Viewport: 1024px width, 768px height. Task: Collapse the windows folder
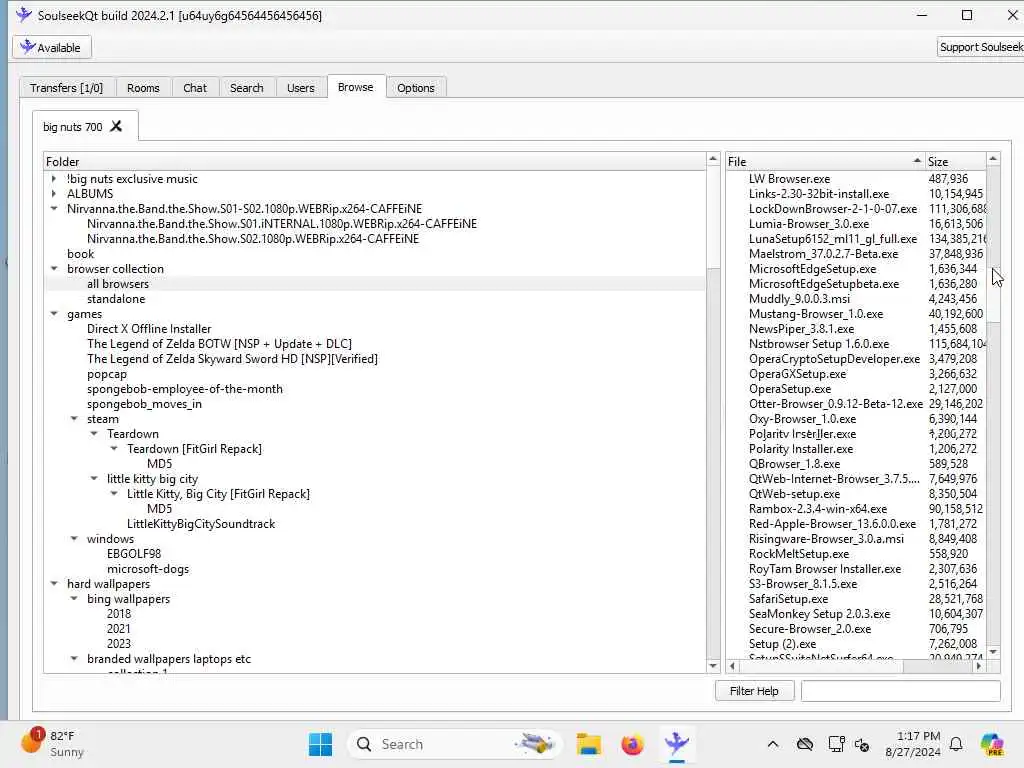click(x=74, y=539)
